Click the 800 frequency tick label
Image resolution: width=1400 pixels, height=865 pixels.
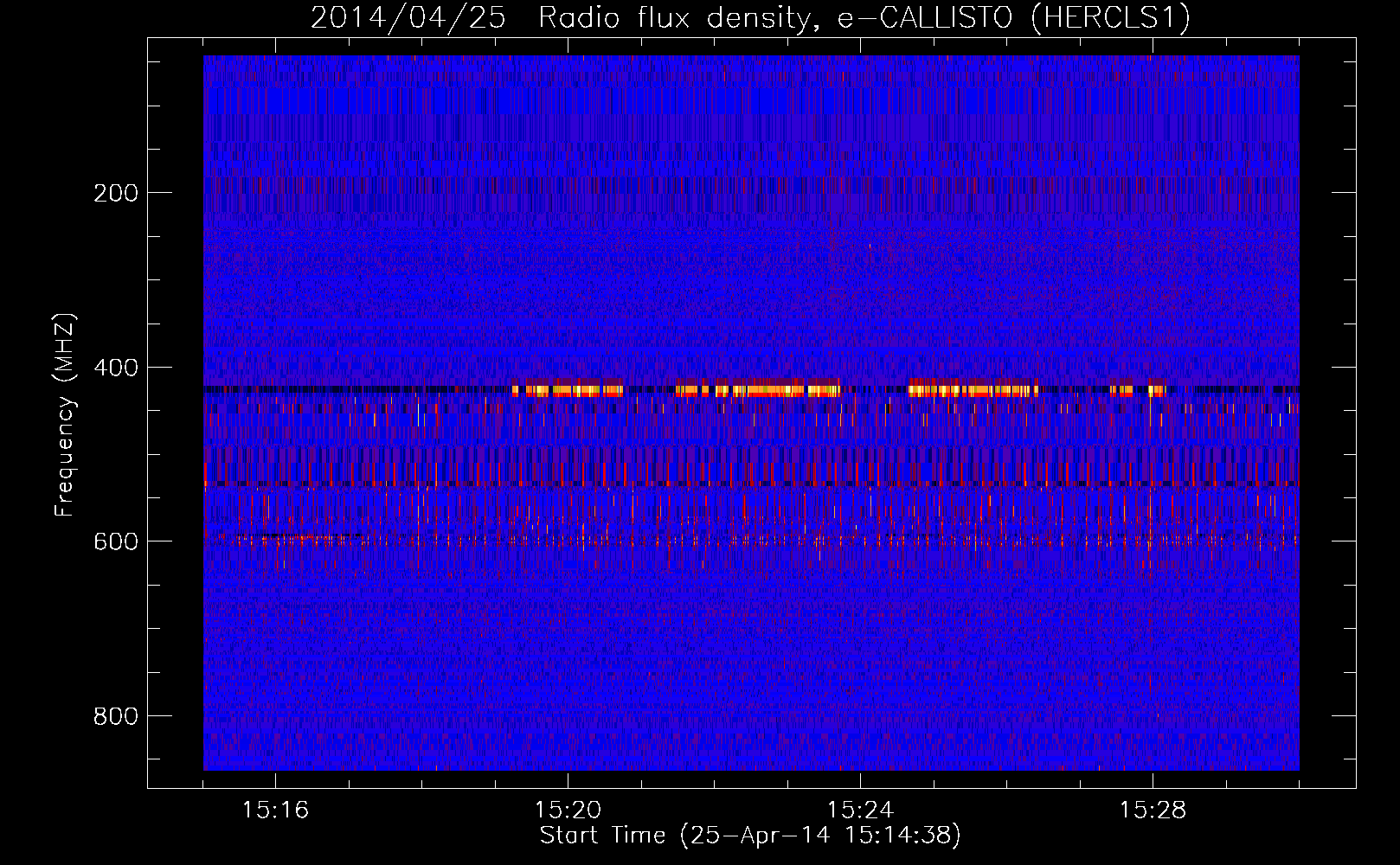[116, 716]
